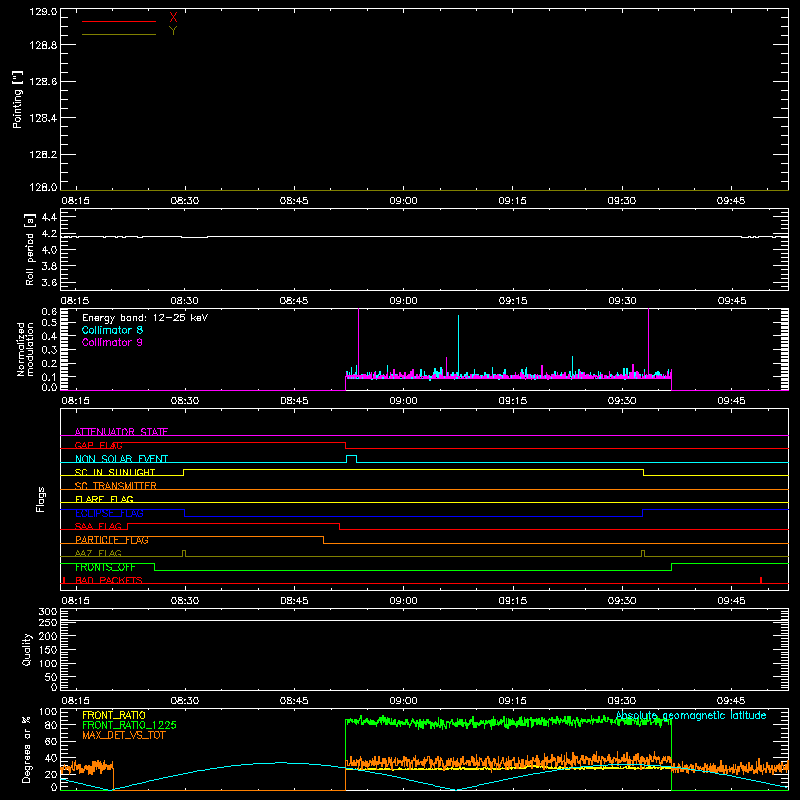Click the 4.4 tick on Roll period axis
The width and height of the screenshot is (800, 800).
[49, 217]
